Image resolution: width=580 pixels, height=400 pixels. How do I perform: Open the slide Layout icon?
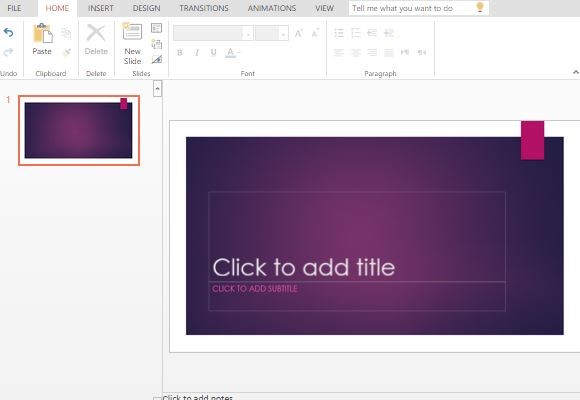click(156, 28)
